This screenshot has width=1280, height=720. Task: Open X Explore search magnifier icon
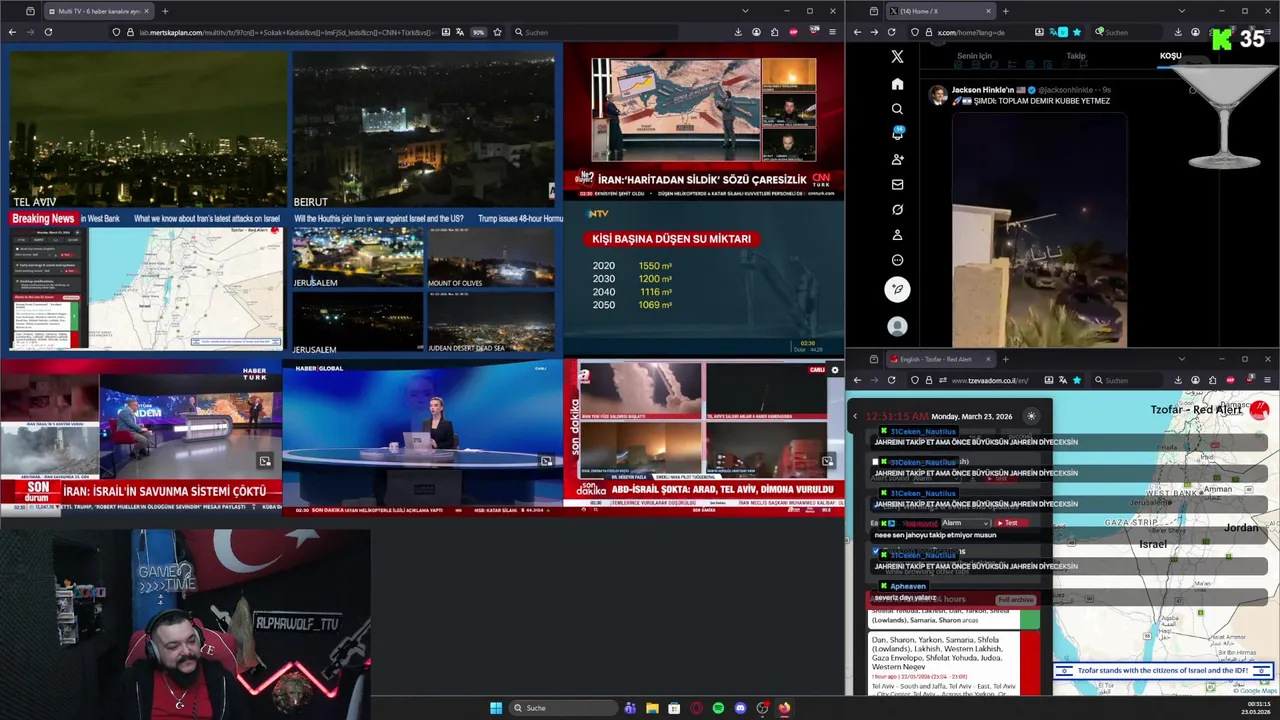pyautogui.click(x=897, y=108)
